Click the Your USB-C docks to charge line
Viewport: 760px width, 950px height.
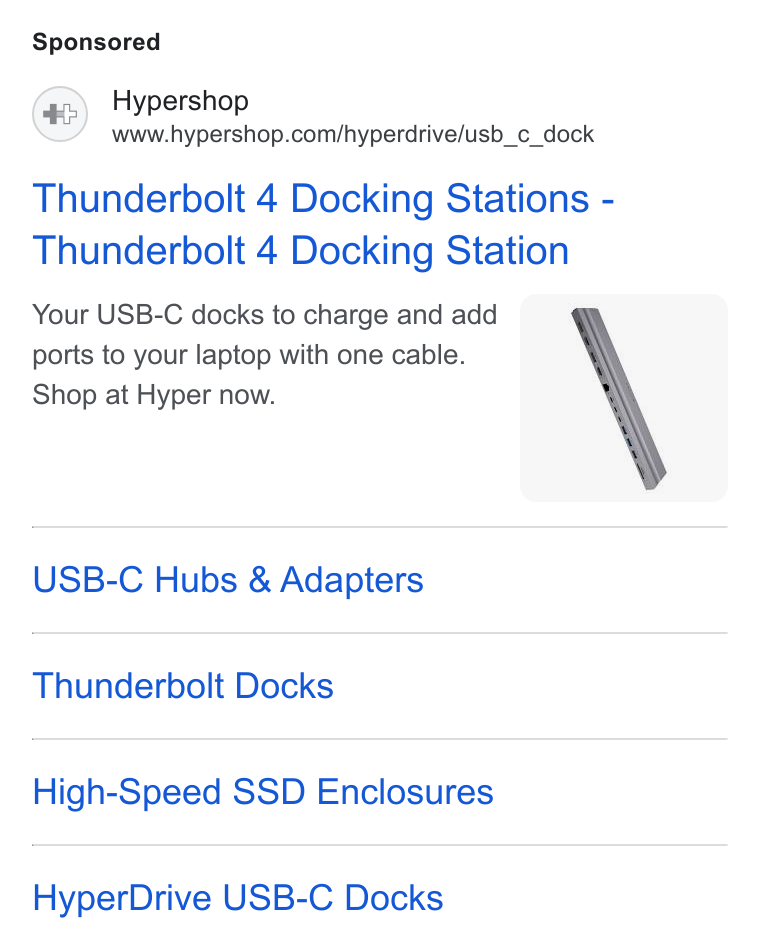pos(265,315)
